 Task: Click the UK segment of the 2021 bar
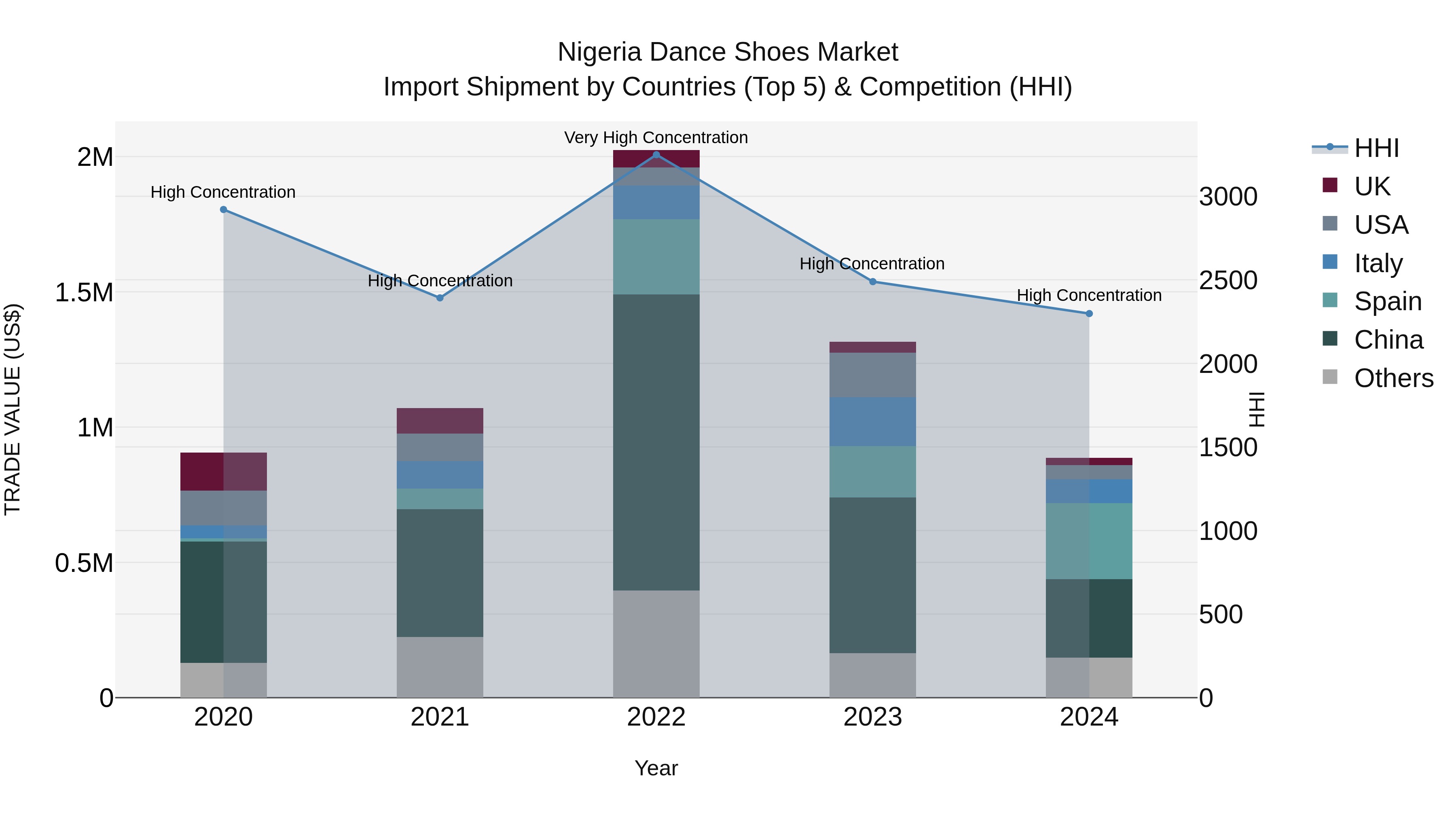tap(440, 421)
